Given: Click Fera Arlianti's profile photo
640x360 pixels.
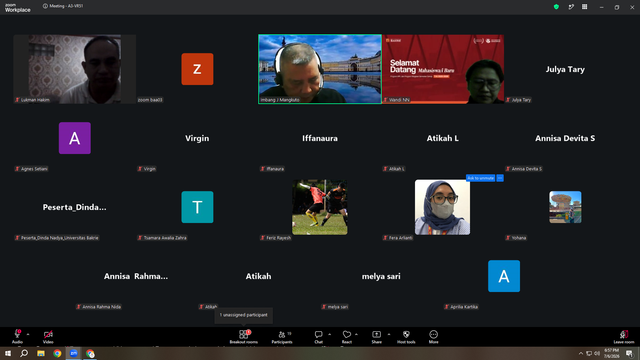Looking at the screenshot, I should pos(442,207).
